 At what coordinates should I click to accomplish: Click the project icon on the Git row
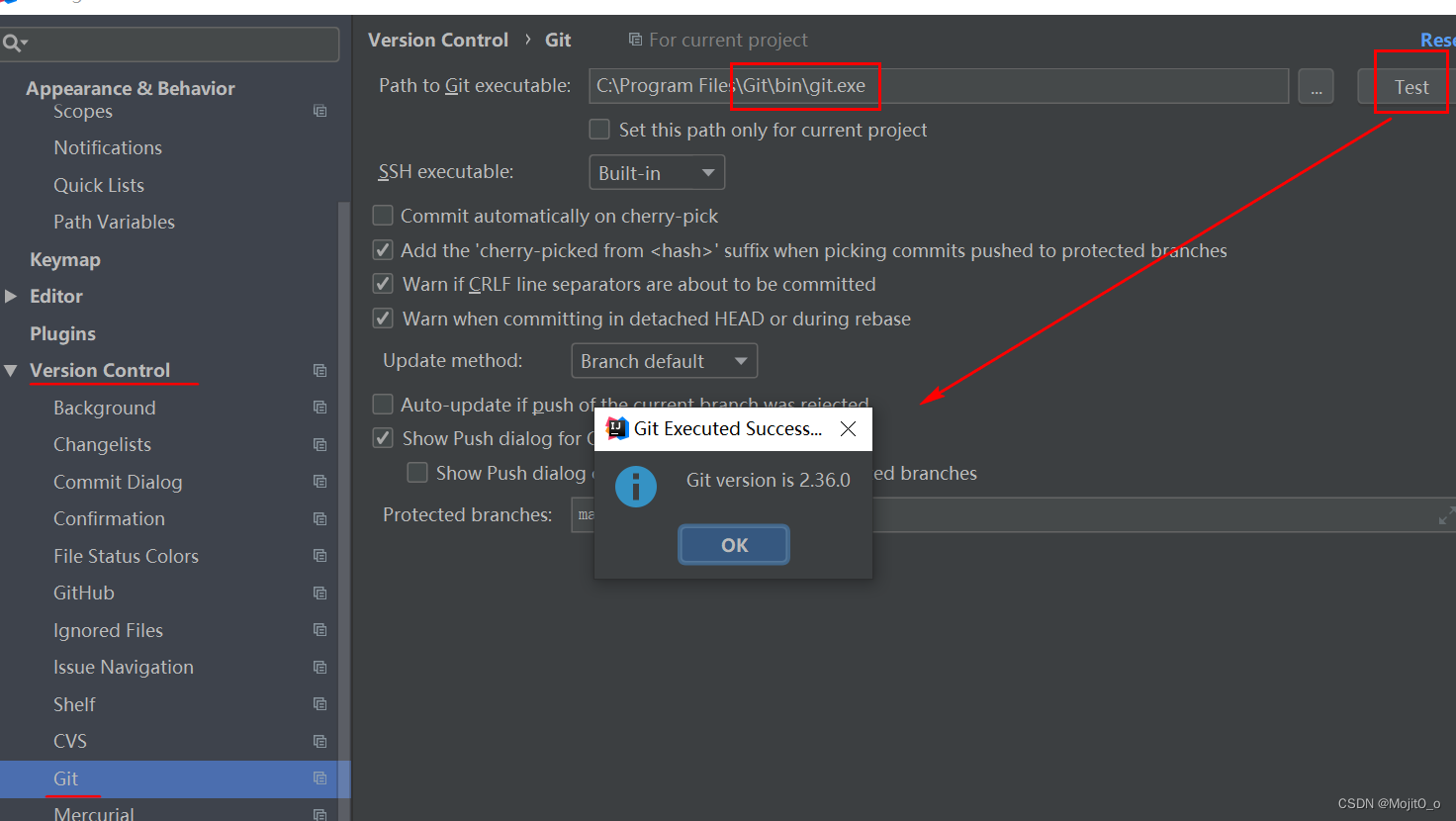pos(319,778)
